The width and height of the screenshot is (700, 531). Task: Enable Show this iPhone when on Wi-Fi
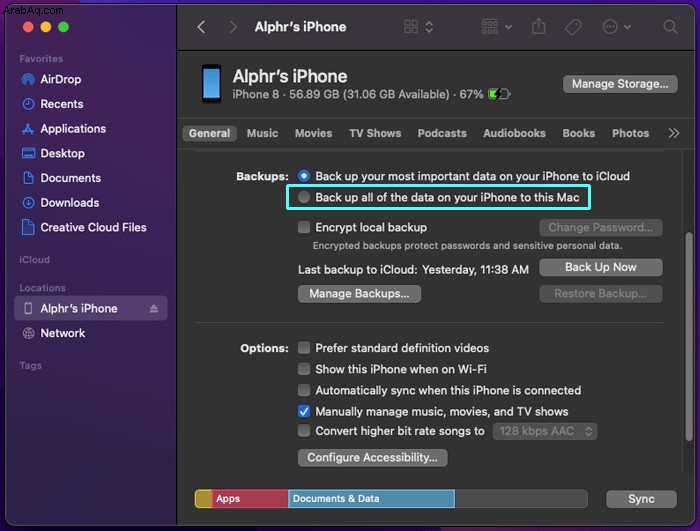304,369
